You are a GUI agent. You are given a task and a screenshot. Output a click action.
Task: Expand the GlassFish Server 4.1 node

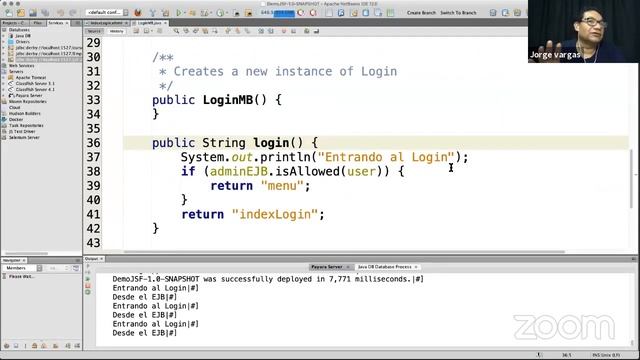click(x=4, y=89)
